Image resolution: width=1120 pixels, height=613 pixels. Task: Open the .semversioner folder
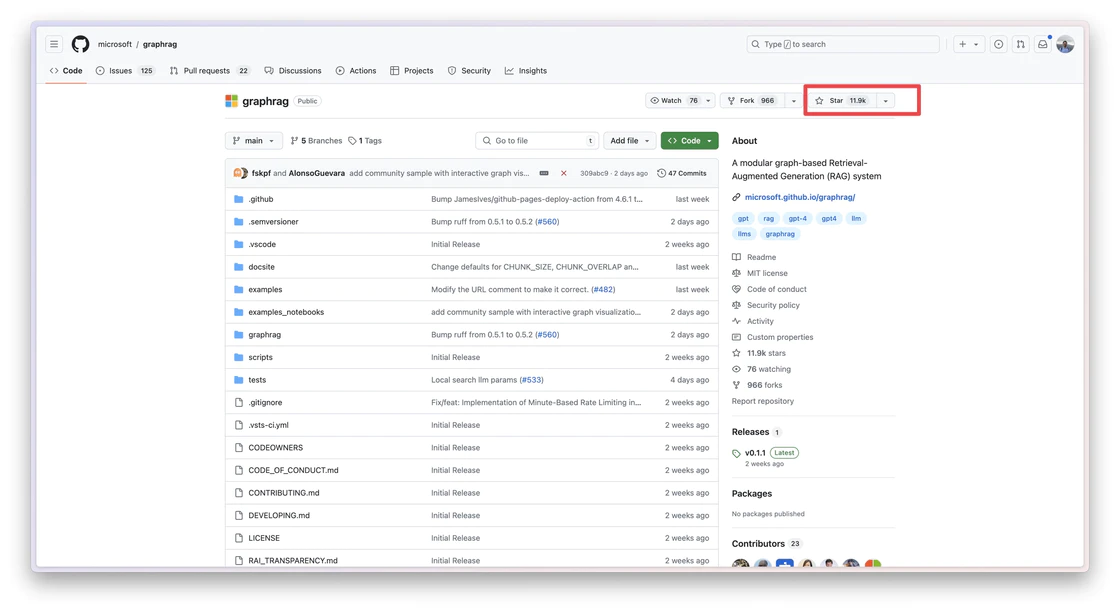click(x=274, y=221)
